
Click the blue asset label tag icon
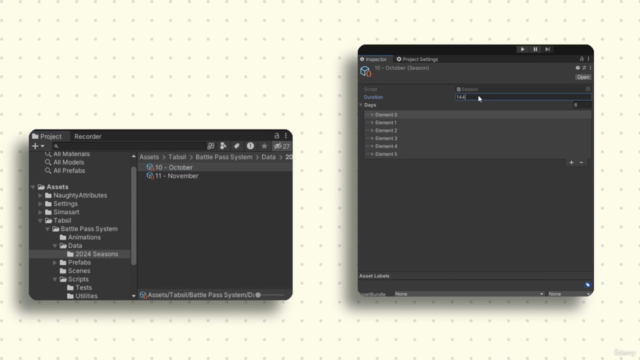587,285
